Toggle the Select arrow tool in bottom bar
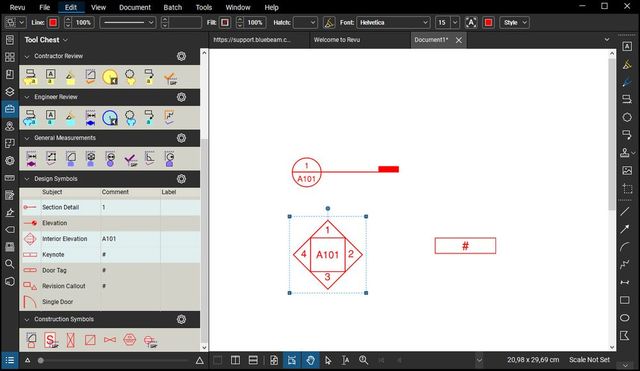 (x=328, y=360)
